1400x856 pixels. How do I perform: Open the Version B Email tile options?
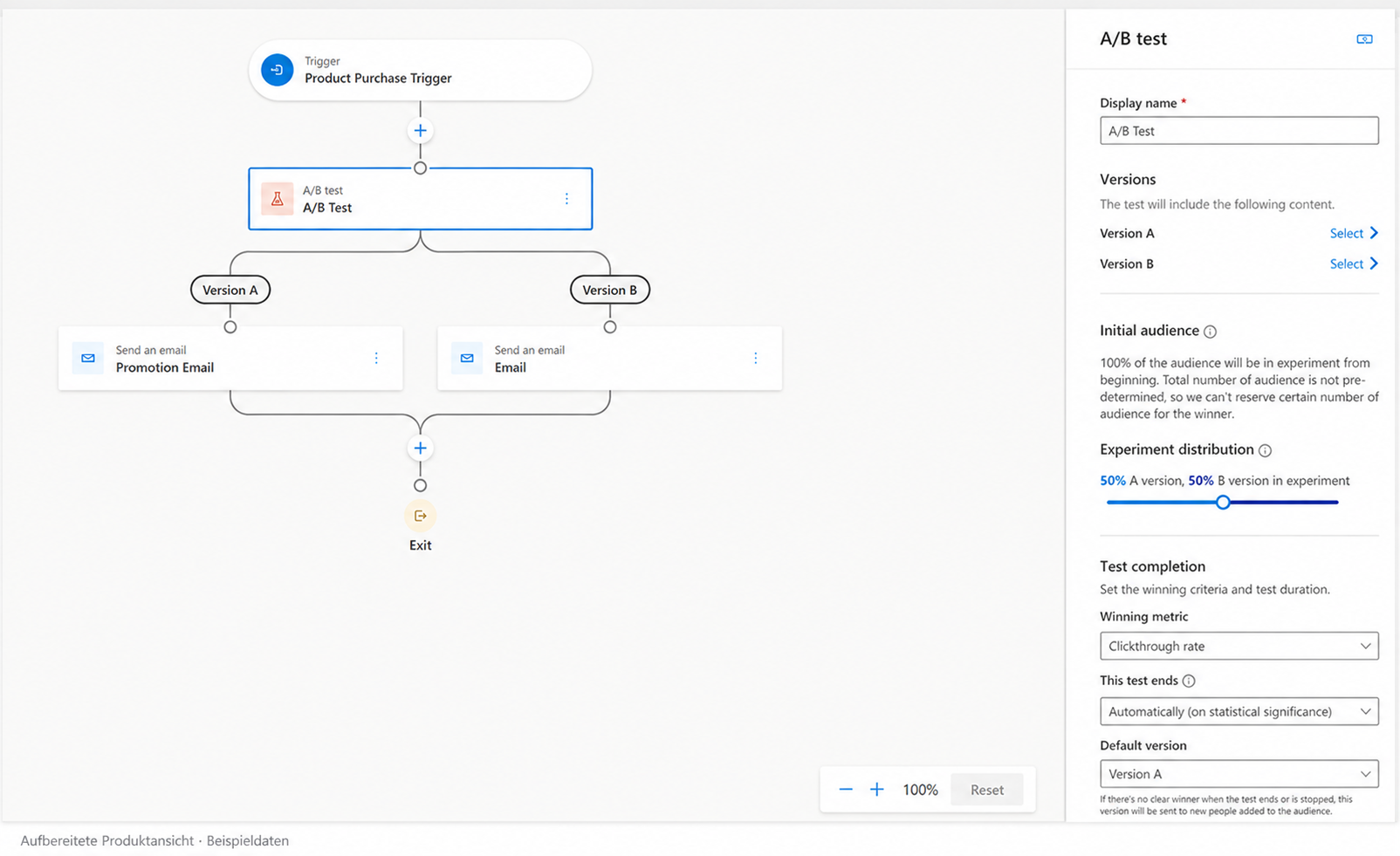coord(755,358)
